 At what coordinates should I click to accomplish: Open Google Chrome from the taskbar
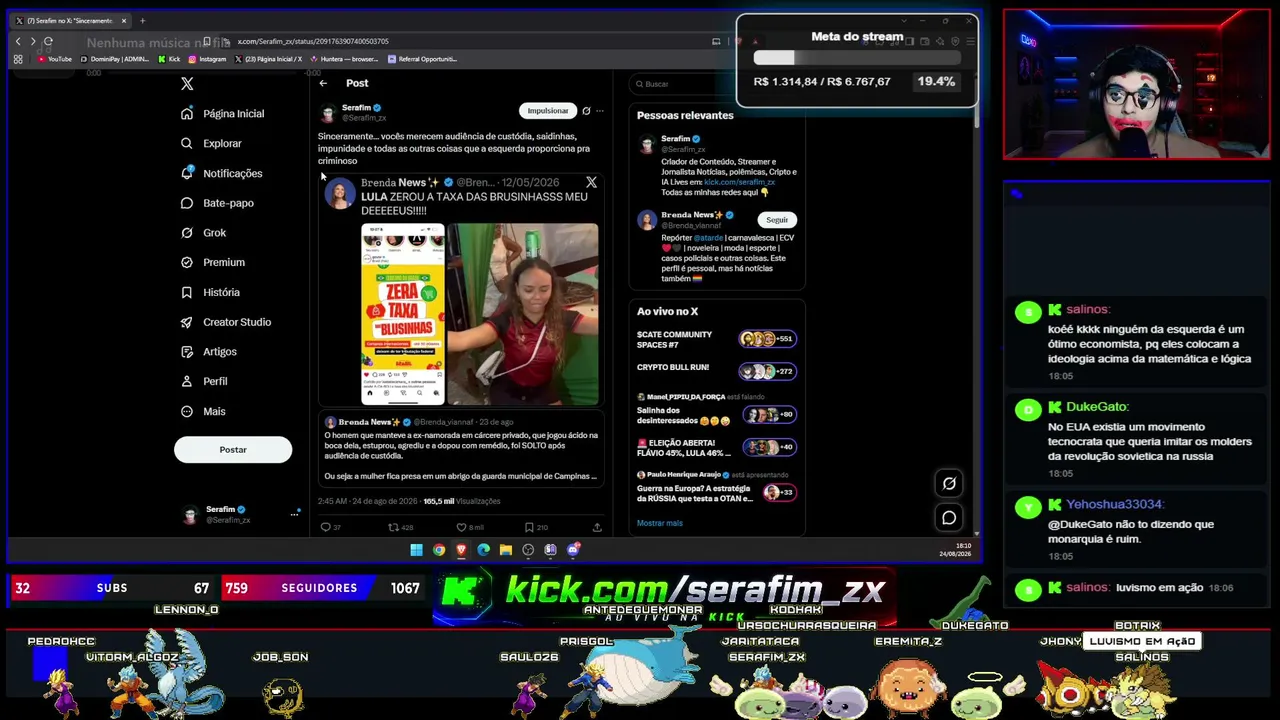(439, 549)
